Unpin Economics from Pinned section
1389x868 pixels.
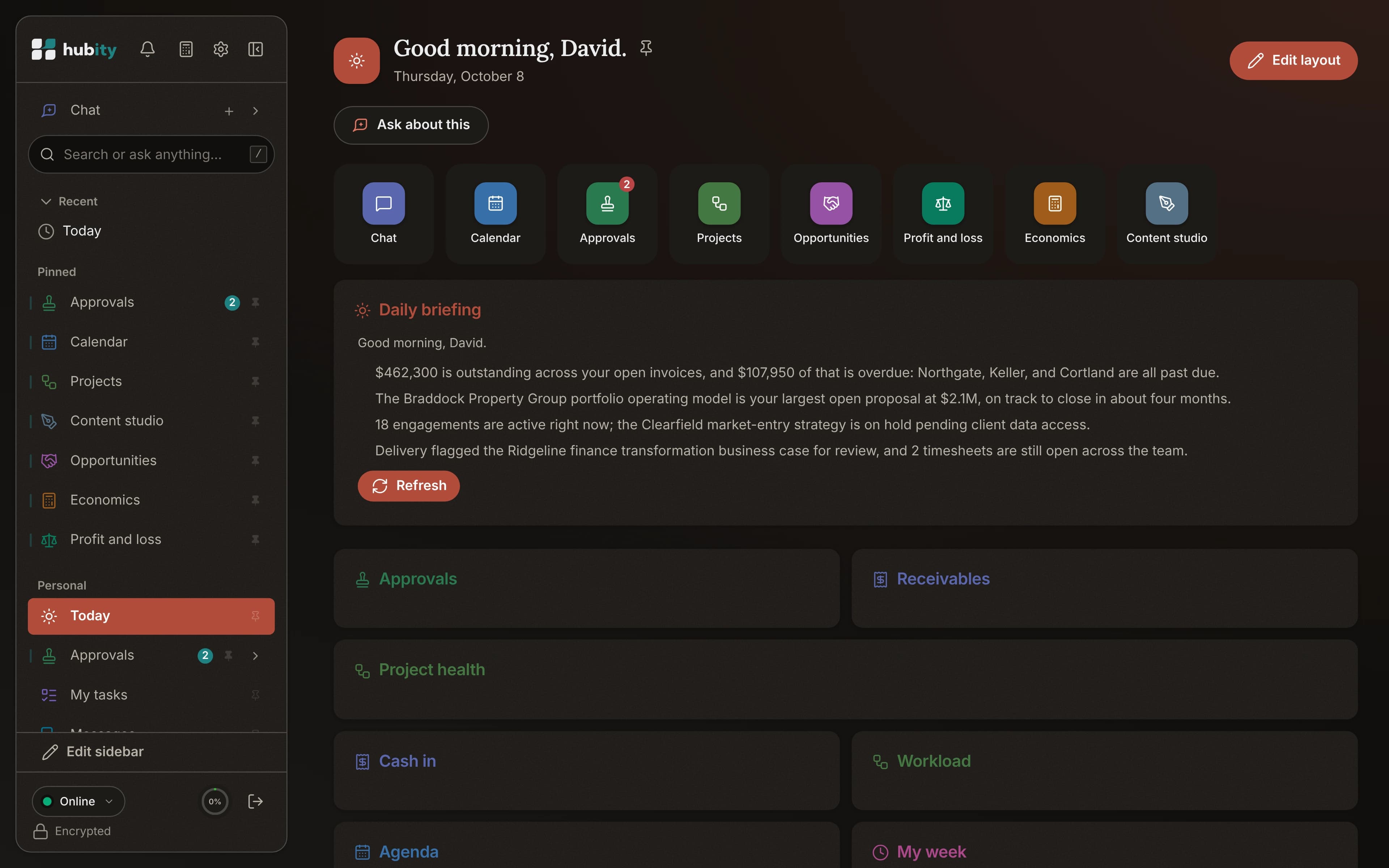(255, 501)
